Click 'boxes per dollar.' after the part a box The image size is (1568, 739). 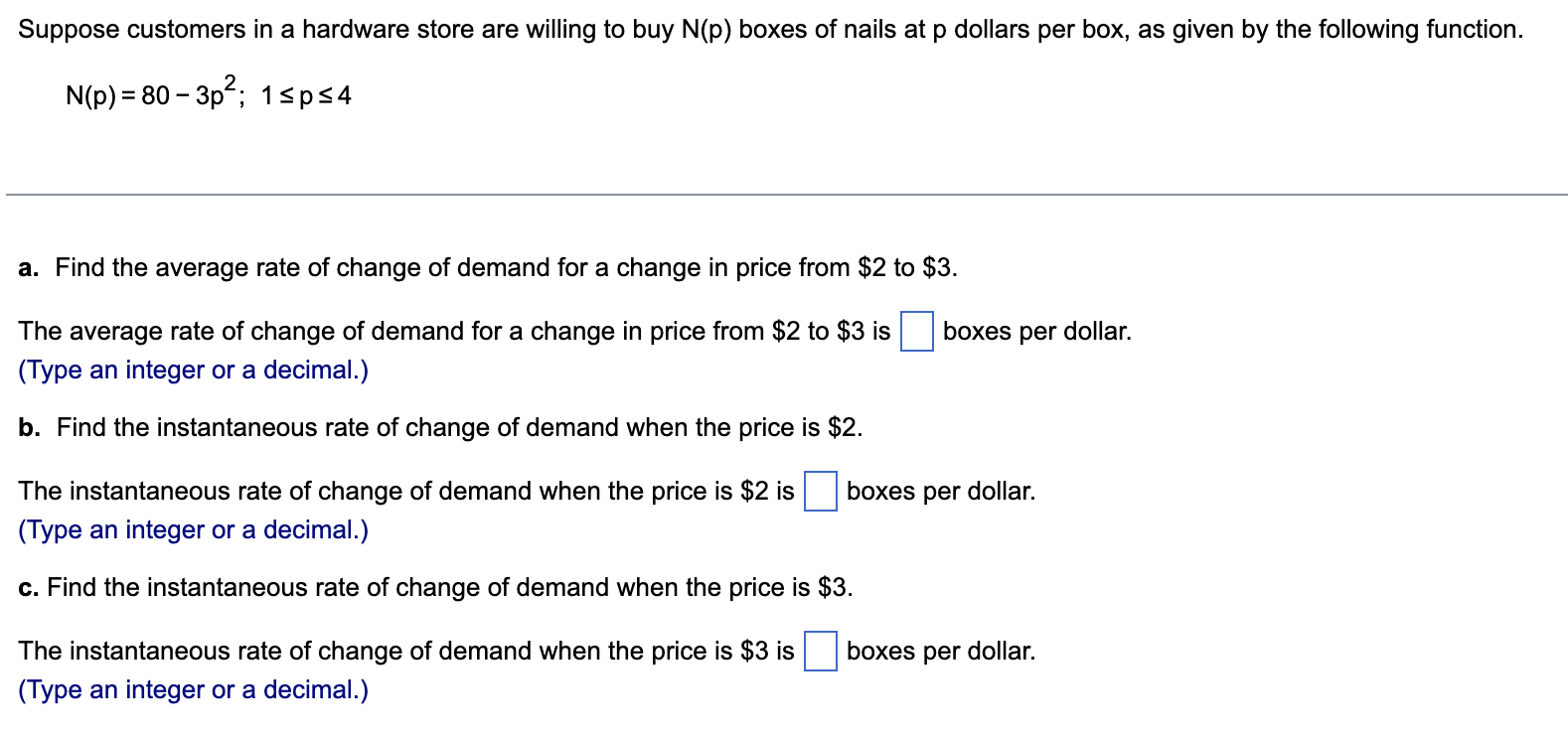tap(1037, 332)
